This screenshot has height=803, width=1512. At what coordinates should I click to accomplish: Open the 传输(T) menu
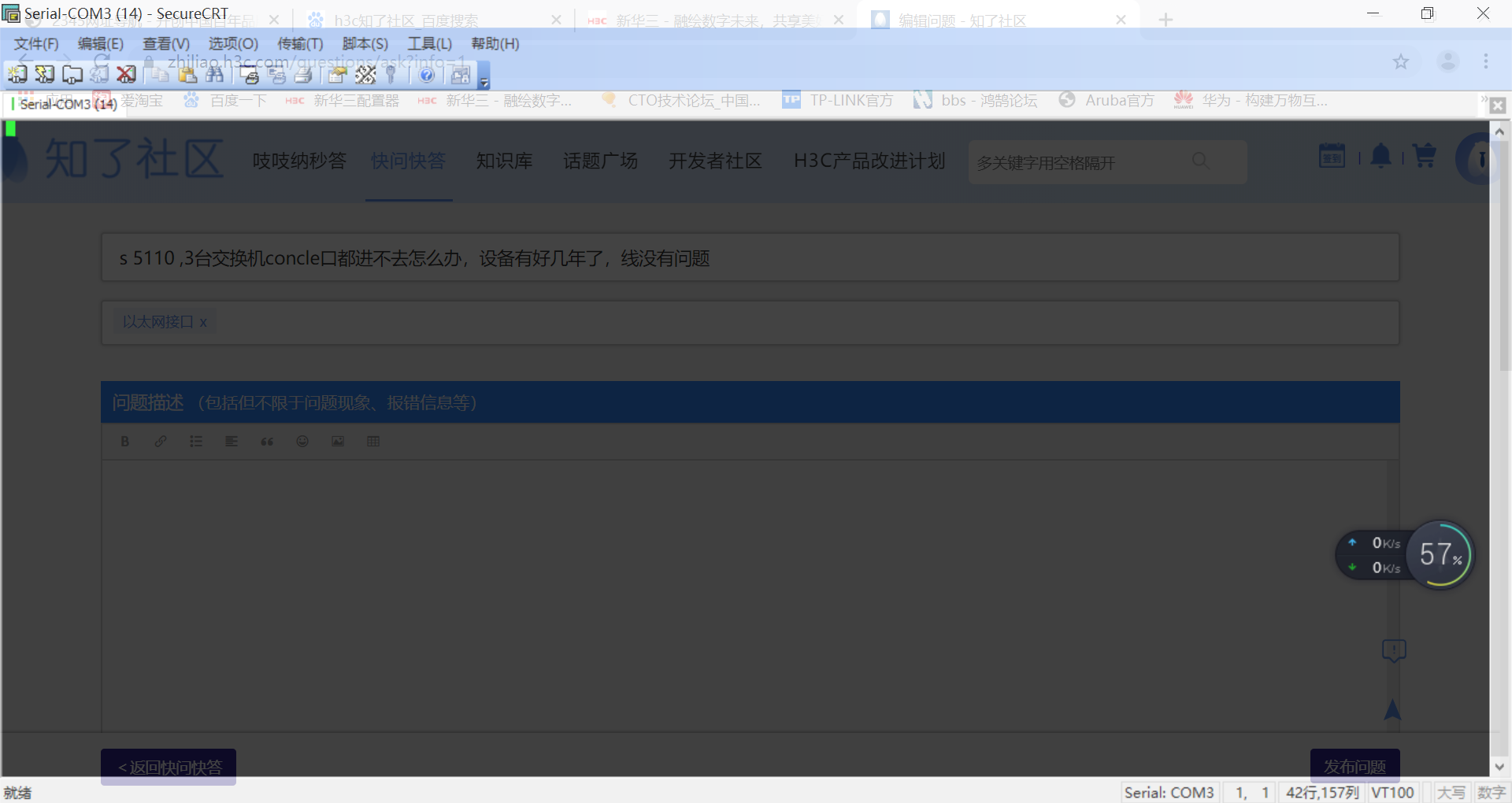point(300,44)
